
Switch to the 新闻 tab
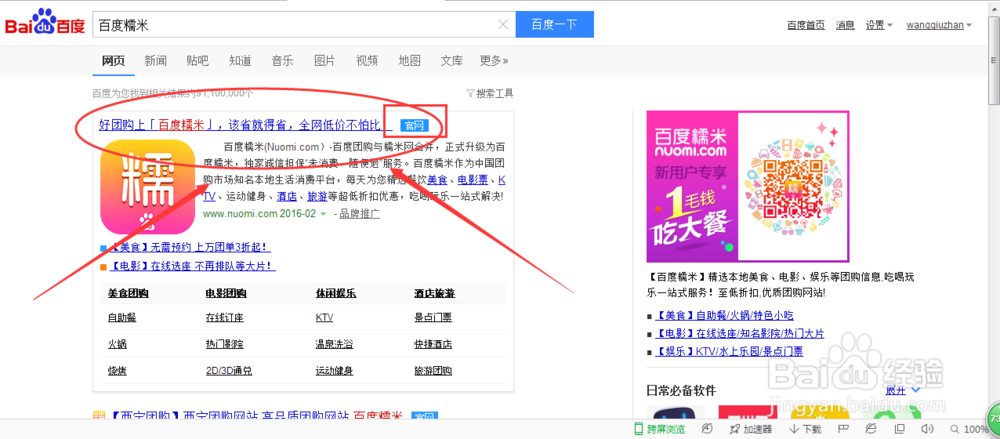[x=156, y=61]
